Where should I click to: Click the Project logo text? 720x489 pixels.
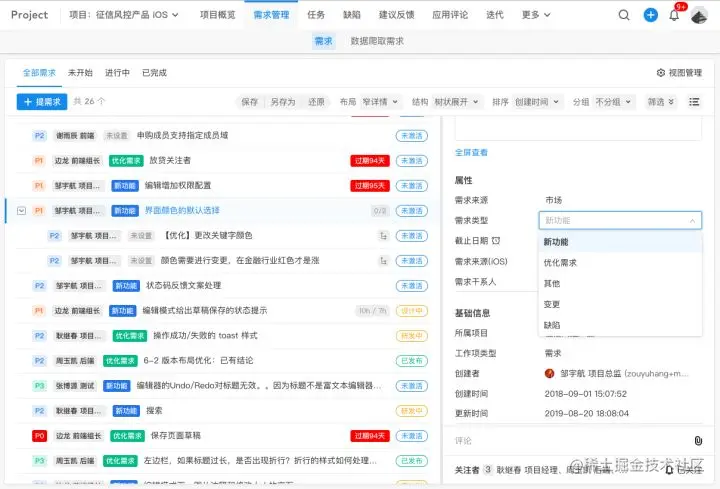pos(29,15)
